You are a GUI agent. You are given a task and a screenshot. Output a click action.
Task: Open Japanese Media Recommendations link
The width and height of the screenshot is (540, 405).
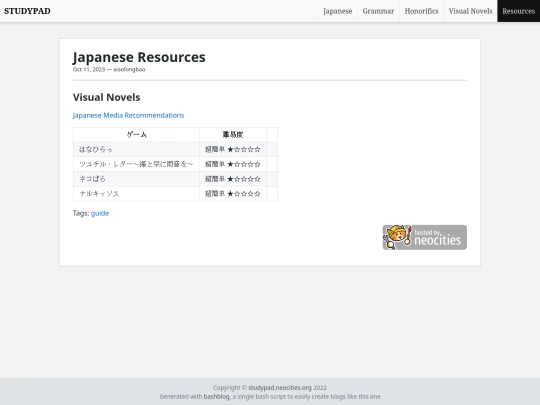pyautogui.click(x=128, y=115)
